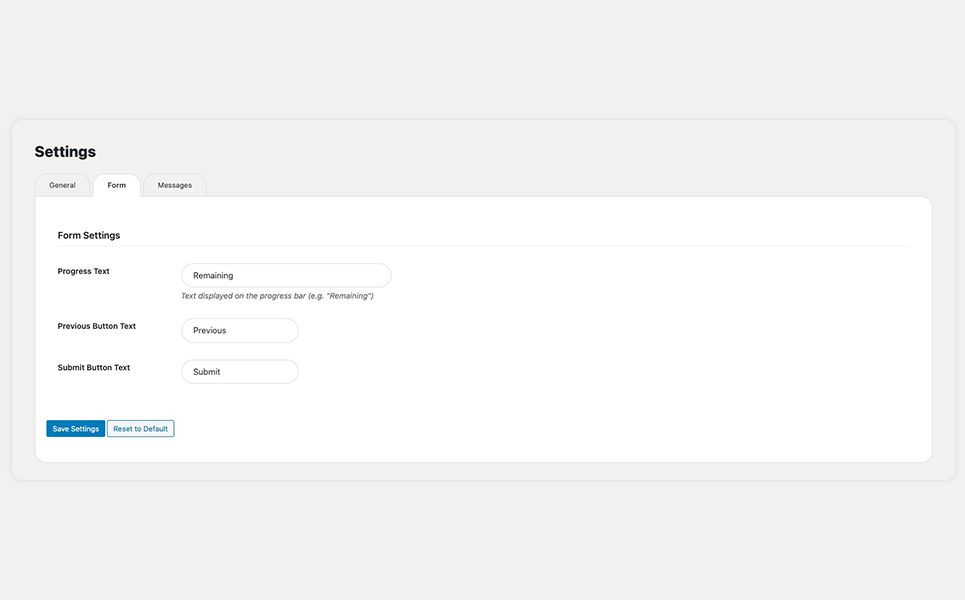Click the Submit Button Text label
The image size is (965, 600).
(x=94, y=368)
